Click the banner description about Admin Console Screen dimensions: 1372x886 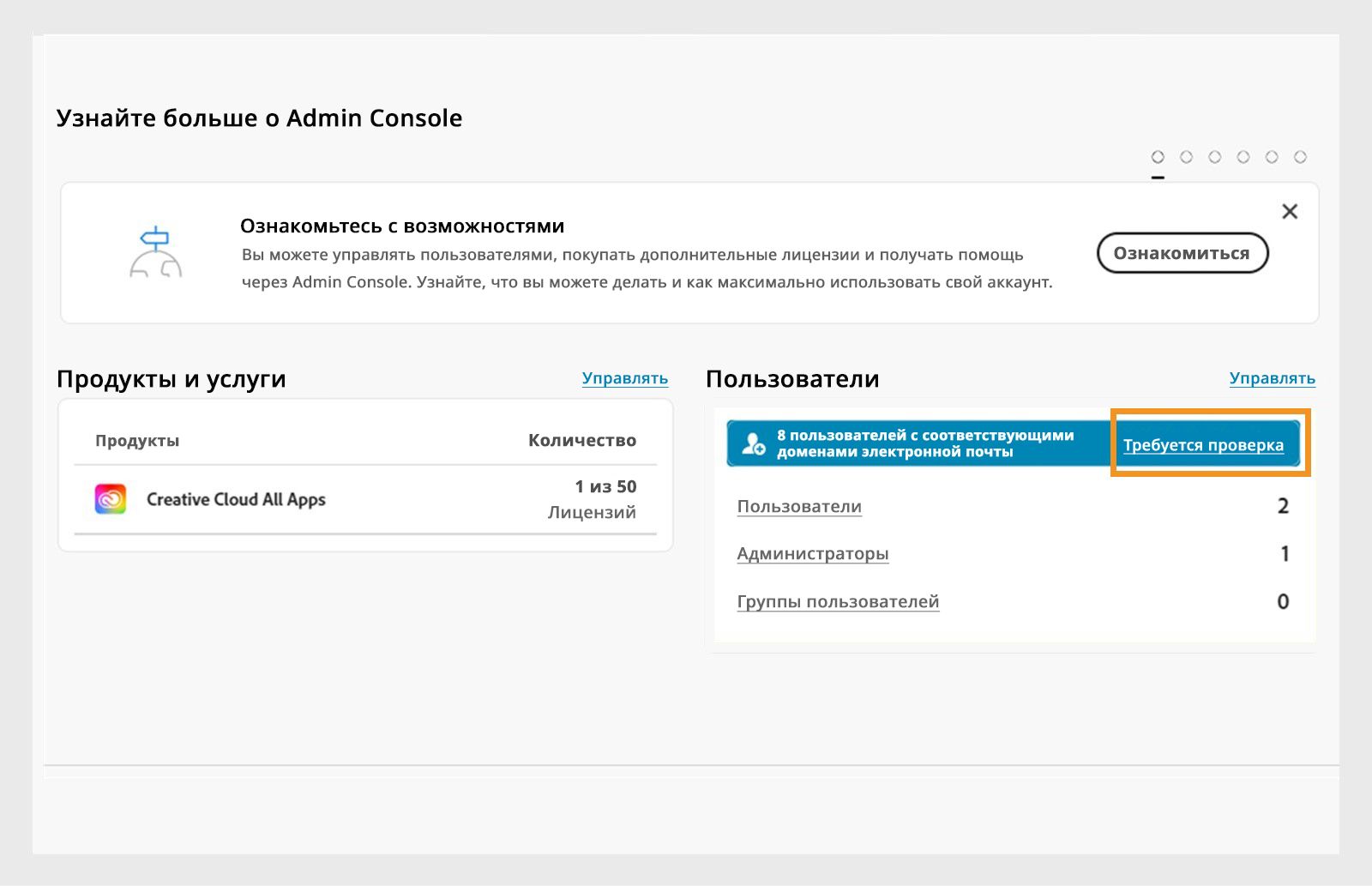click(x=647, y=268)
